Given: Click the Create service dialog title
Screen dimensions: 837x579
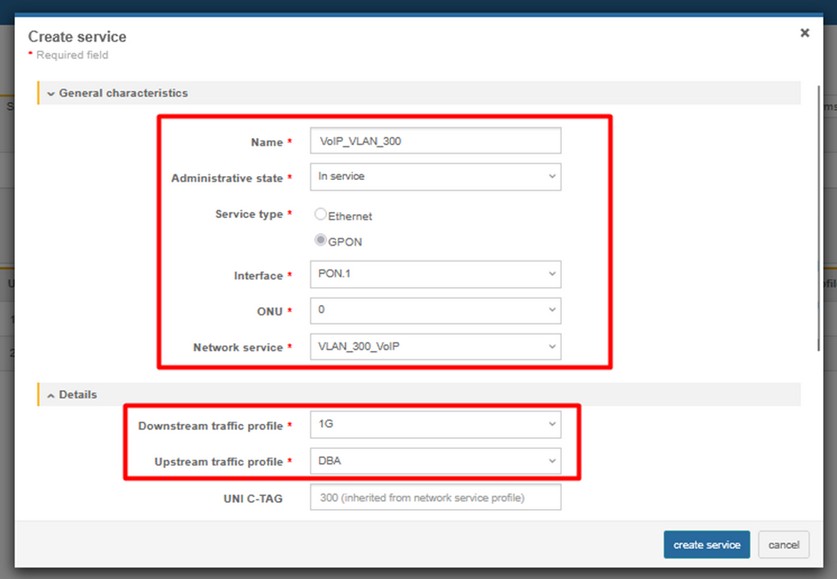Looking at the screenshot, I should pyautogui.click(x=77, y=37).
